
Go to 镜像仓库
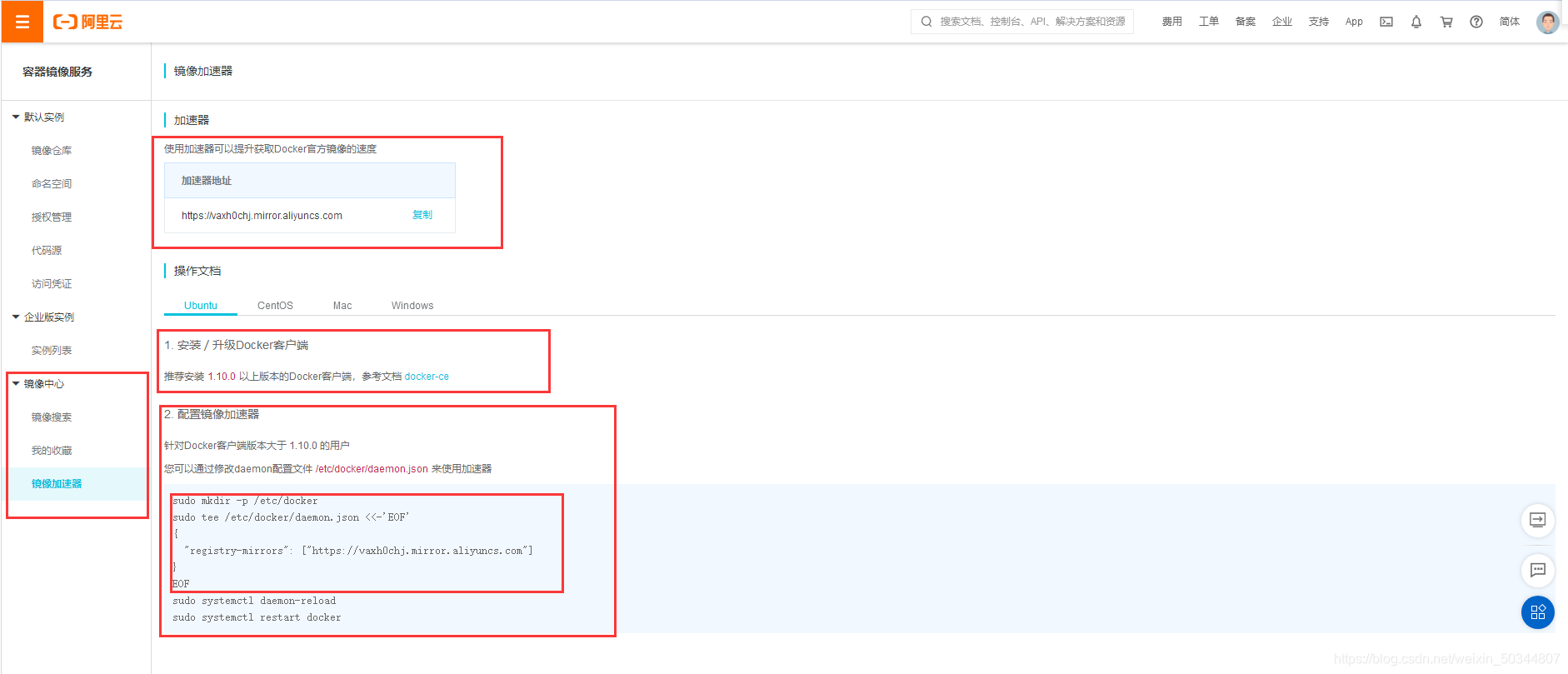52,151
